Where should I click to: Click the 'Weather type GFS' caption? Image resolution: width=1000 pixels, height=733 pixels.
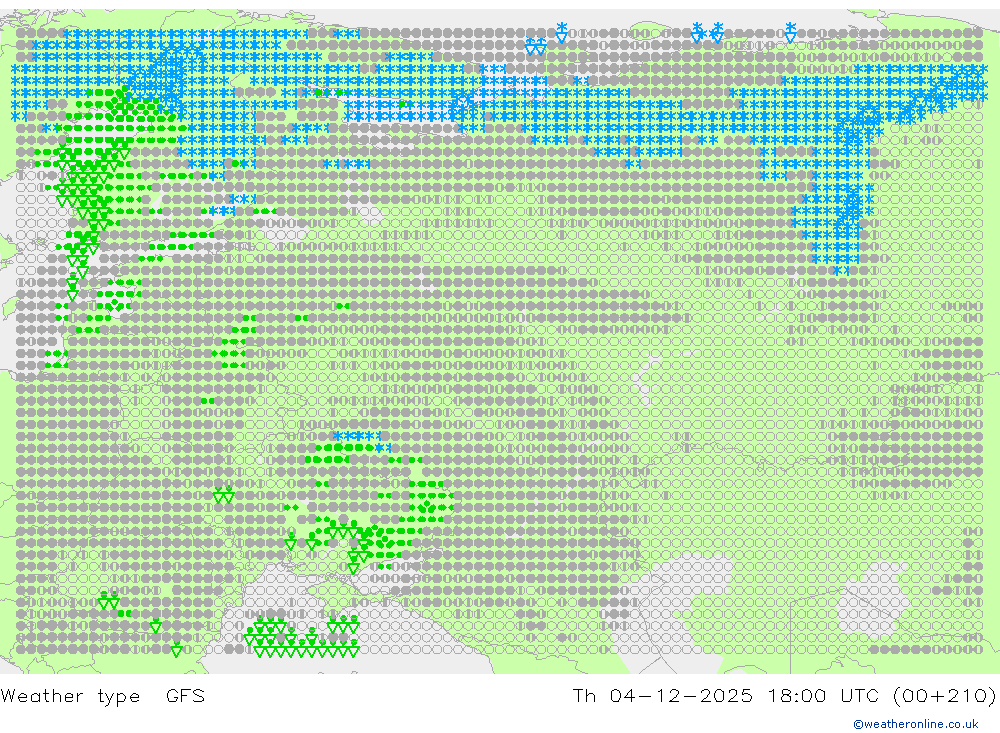(x=103, y=695)
